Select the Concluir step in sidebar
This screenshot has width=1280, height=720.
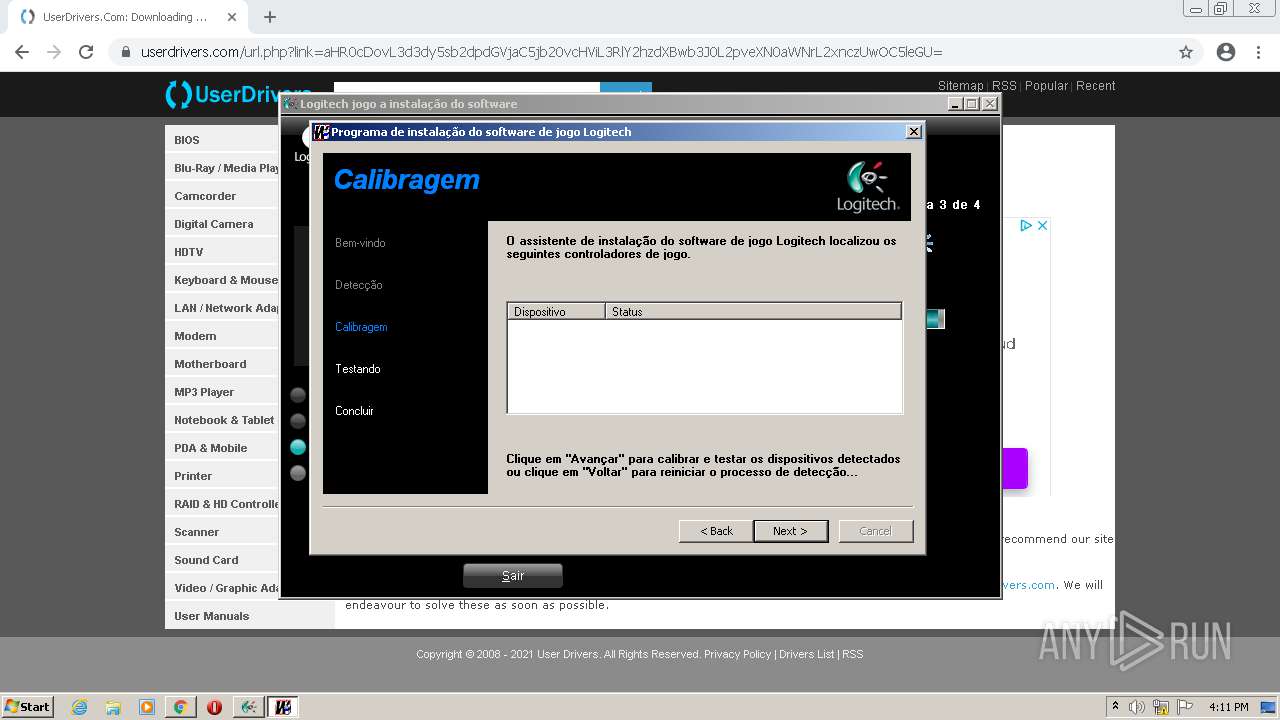(x=354, y=411)
